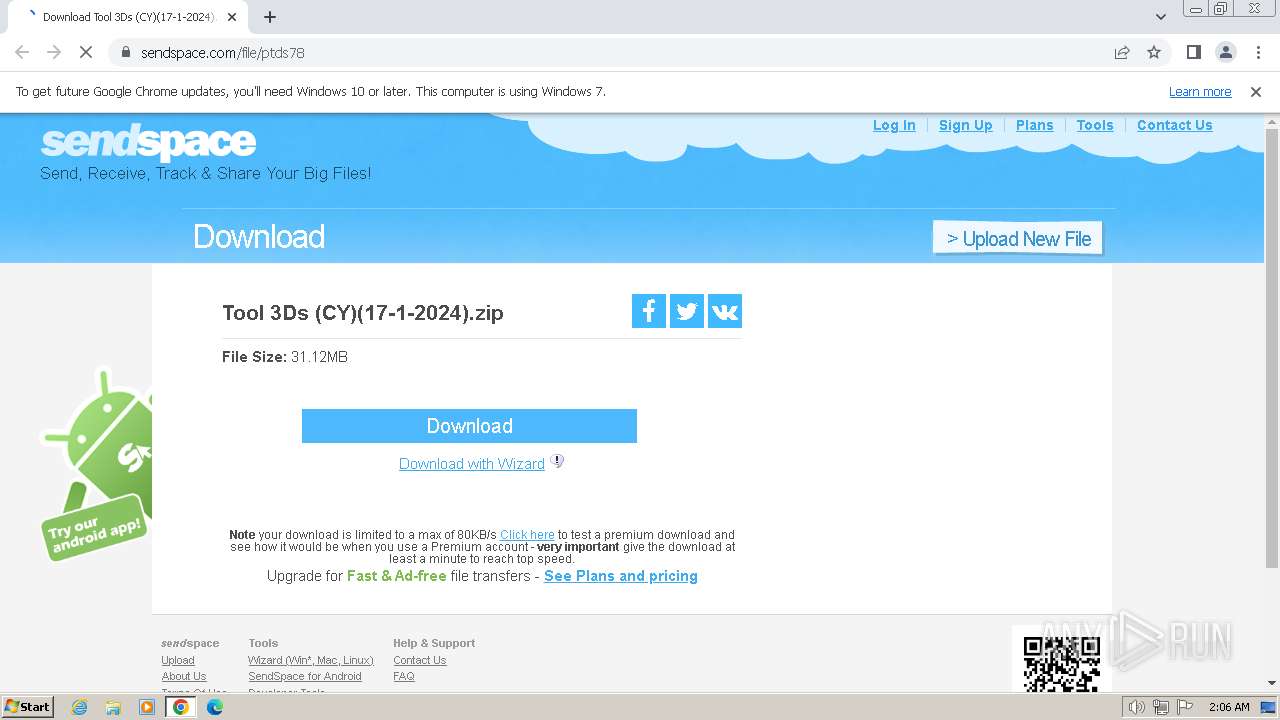This screenshot has width=1280, height=720.
Task: Open the Chrome profile menu
Action: [1225, 52]
